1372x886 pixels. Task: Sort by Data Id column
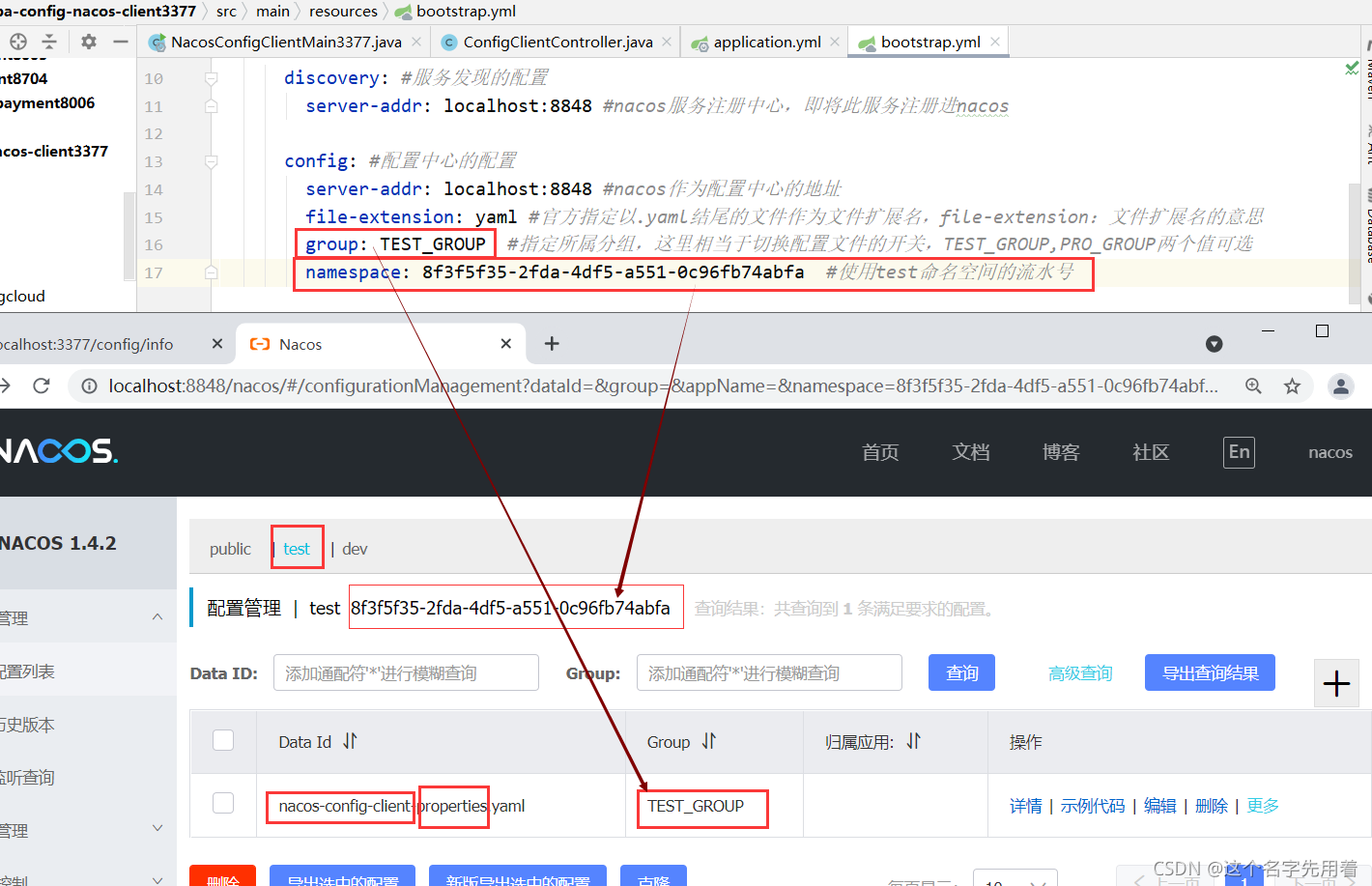point(350,741)
